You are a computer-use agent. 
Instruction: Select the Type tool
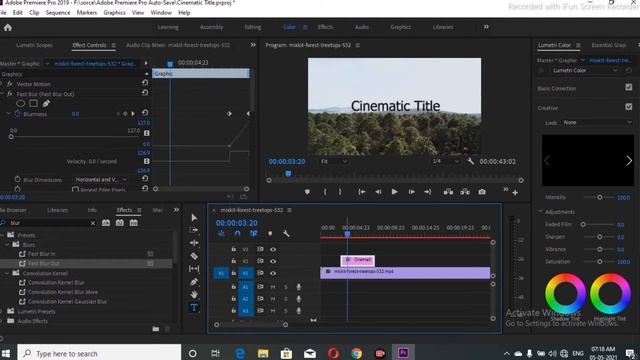(x=194, y=307)
